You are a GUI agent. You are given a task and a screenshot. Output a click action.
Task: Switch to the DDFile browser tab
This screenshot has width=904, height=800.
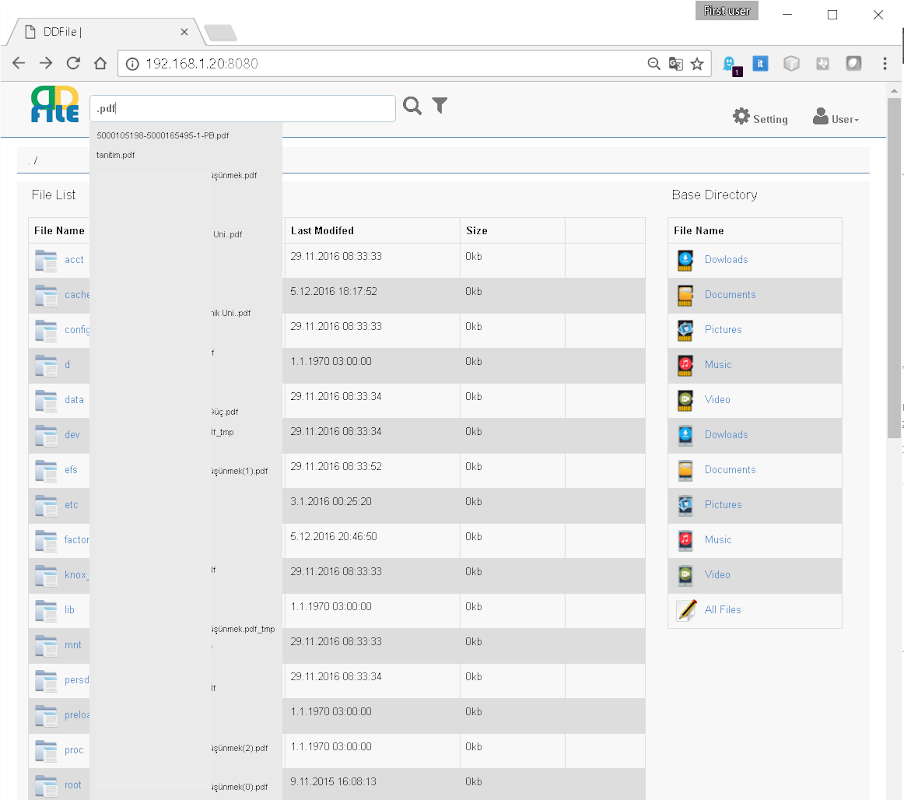pos(100,32)
